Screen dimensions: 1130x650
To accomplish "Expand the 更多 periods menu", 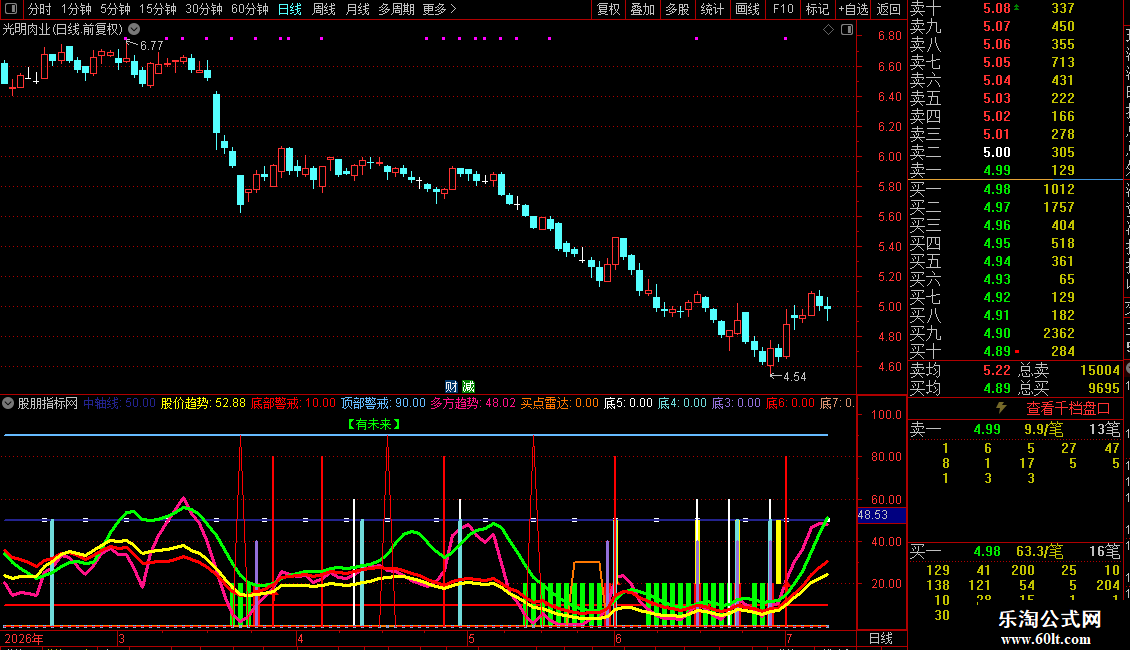I will (440, 9).
